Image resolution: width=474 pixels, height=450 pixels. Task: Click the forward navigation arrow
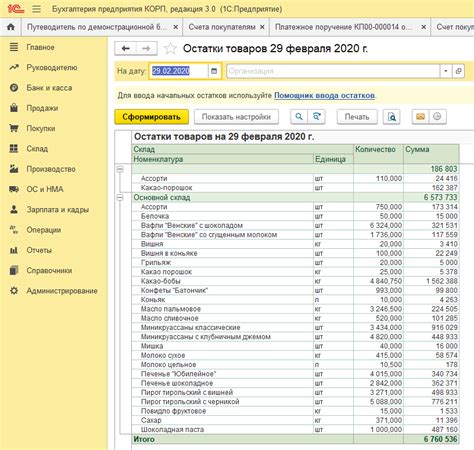pos(146,49)
